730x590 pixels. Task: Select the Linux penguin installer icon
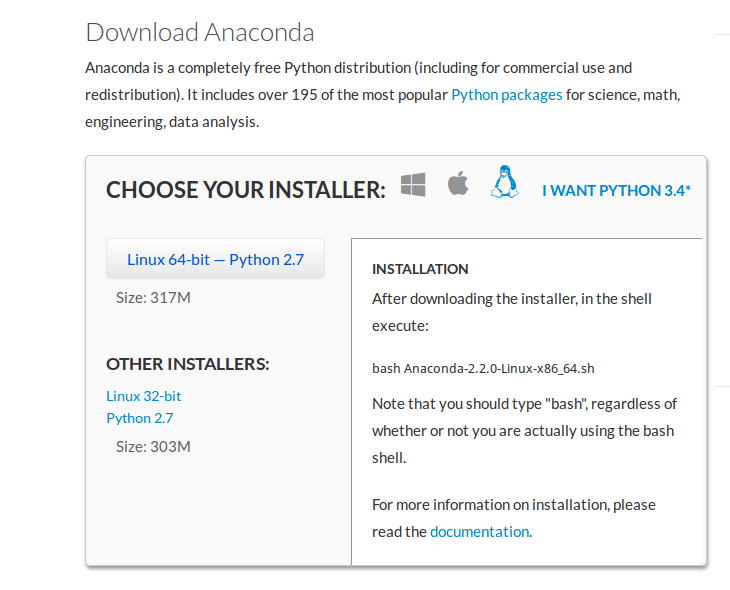(x=505, y=182)
